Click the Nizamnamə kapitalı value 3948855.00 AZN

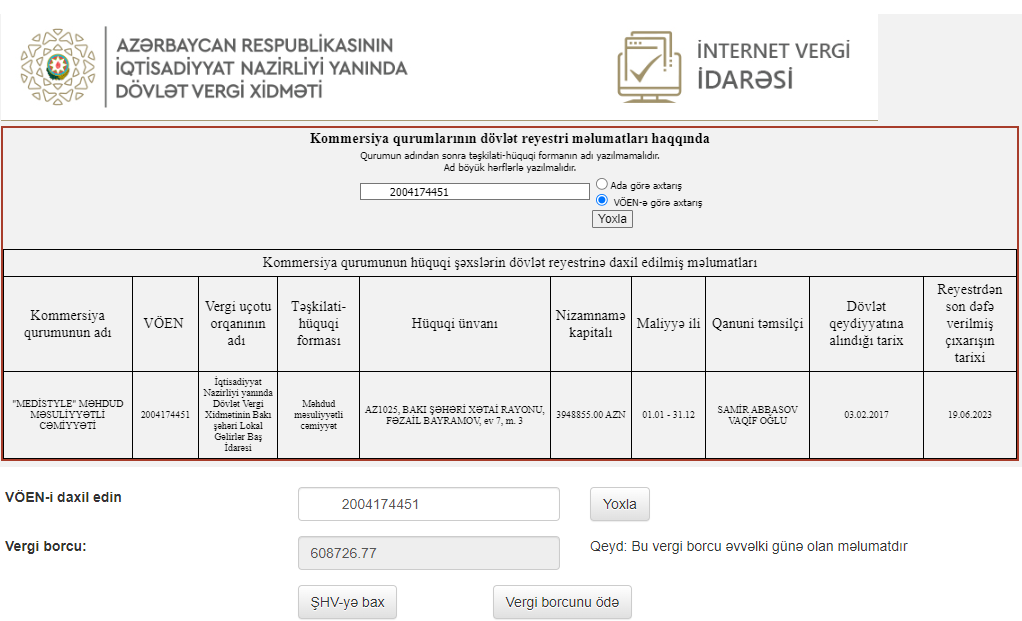(590, 414)
